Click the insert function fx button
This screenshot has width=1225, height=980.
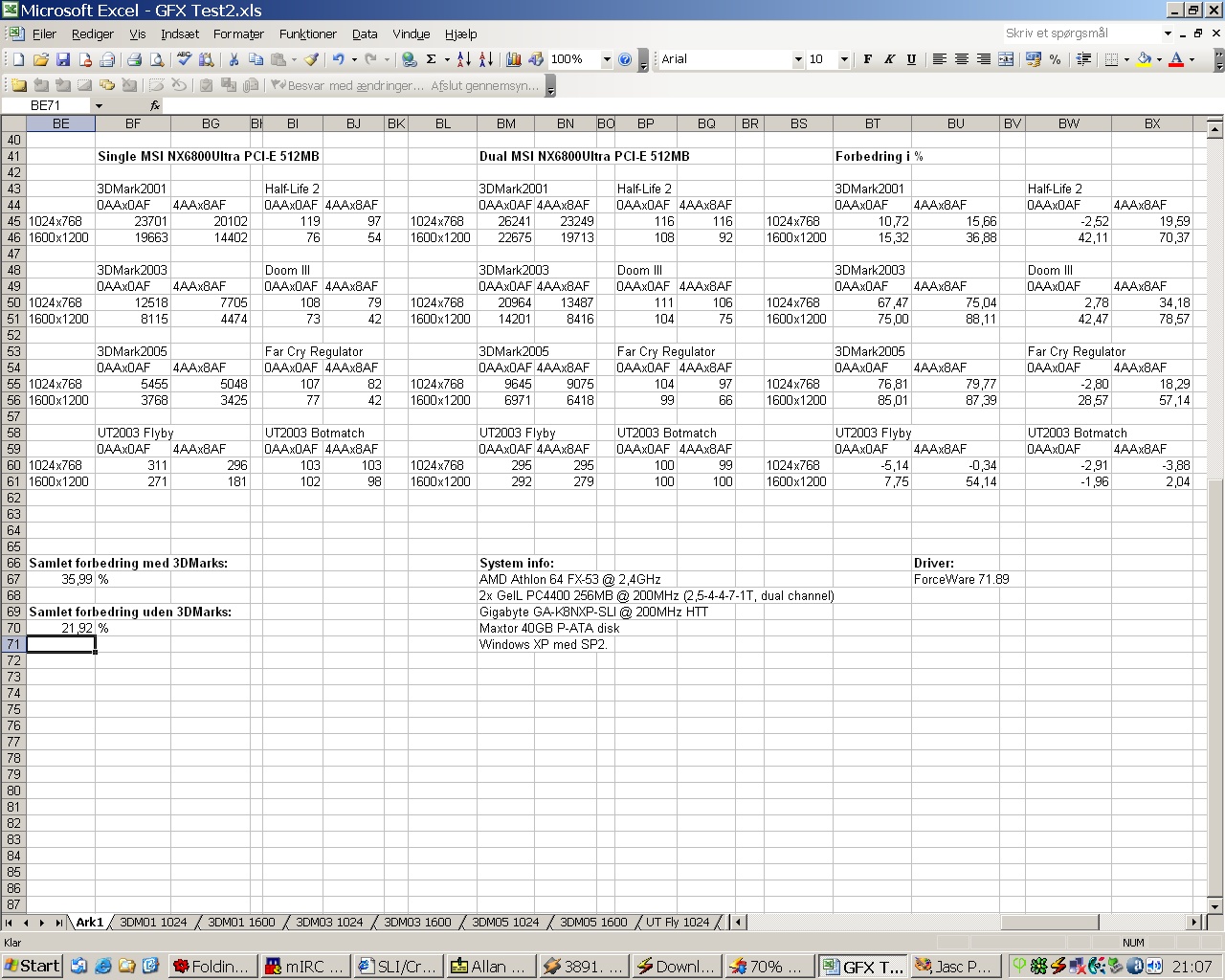click(155, 105)
